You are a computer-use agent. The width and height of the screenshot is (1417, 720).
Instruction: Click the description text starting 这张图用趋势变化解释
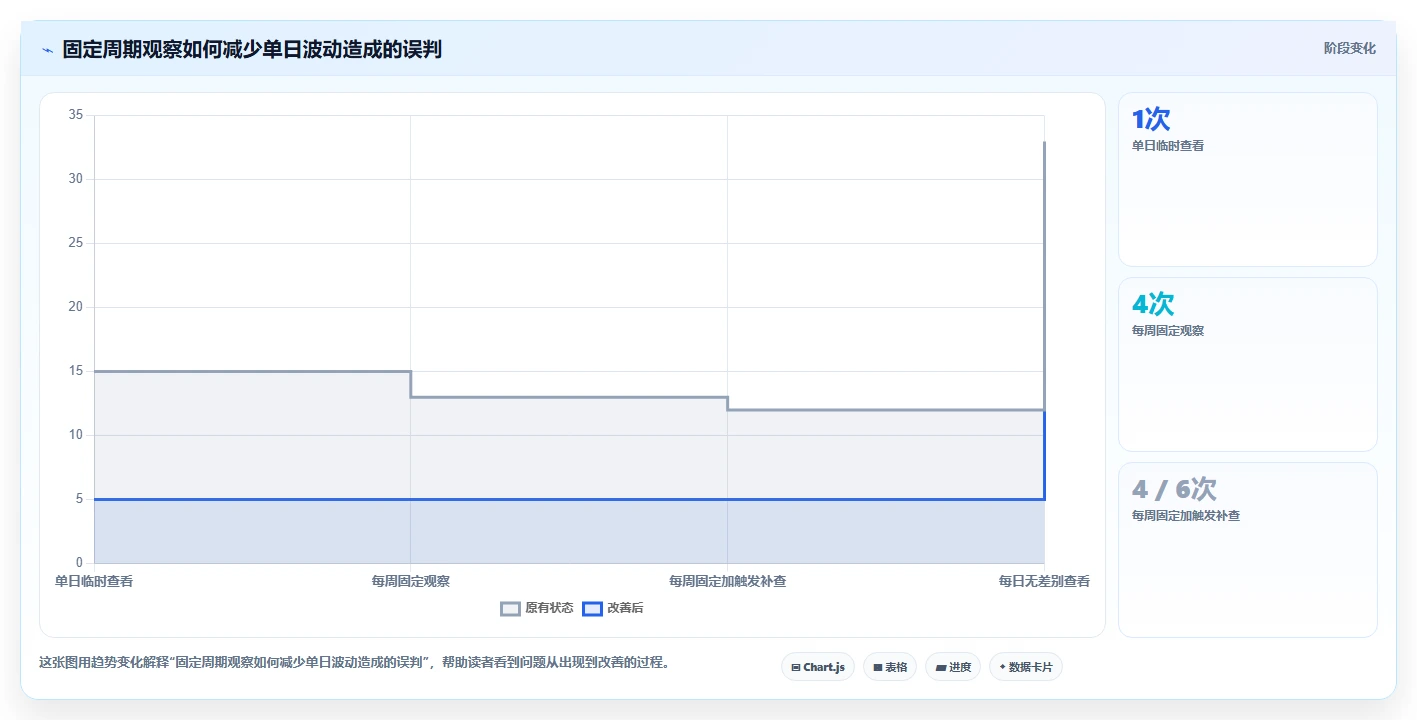tap(354, 662)
